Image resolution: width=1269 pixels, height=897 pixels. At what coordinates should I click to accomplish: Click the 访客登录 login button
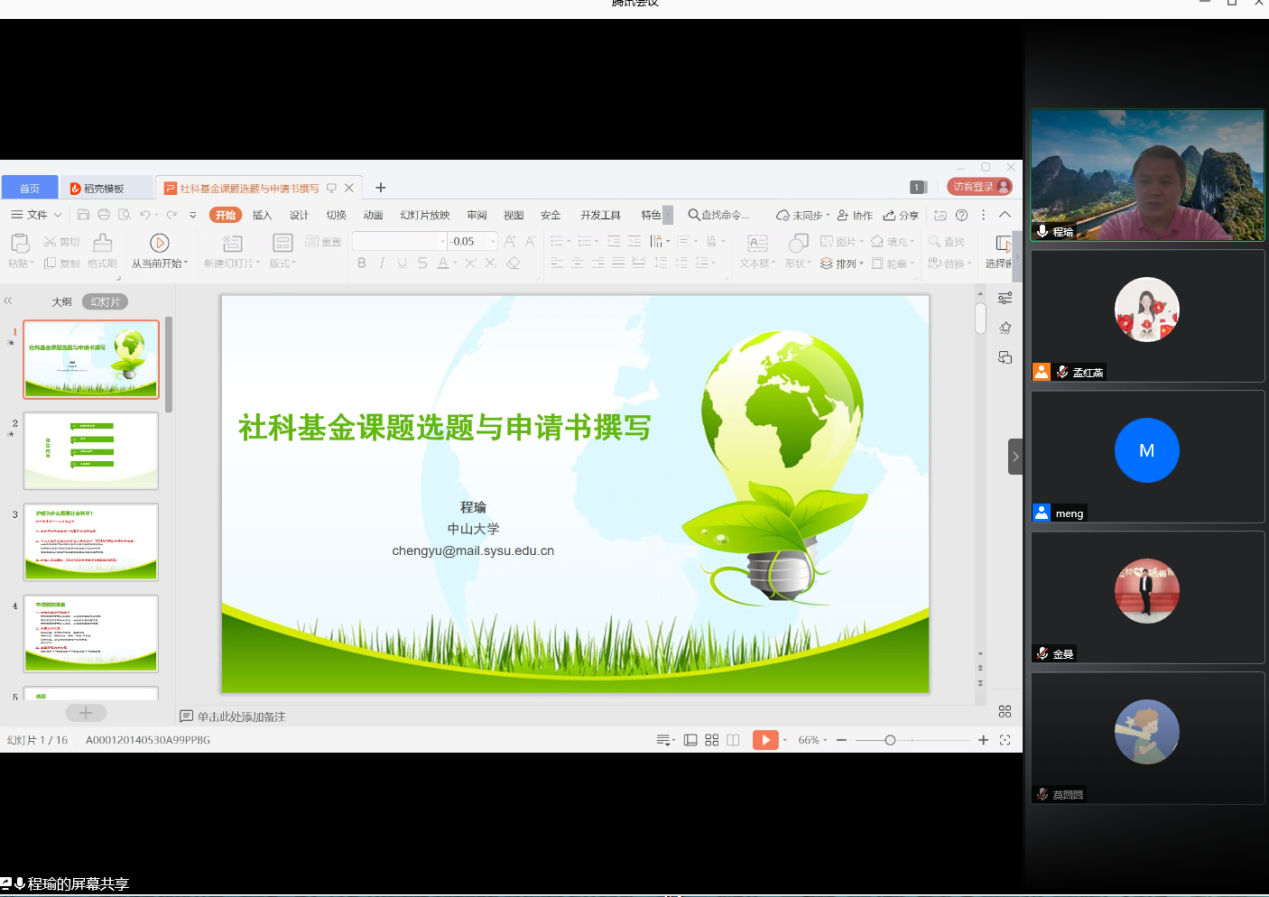tap(979, 187)
